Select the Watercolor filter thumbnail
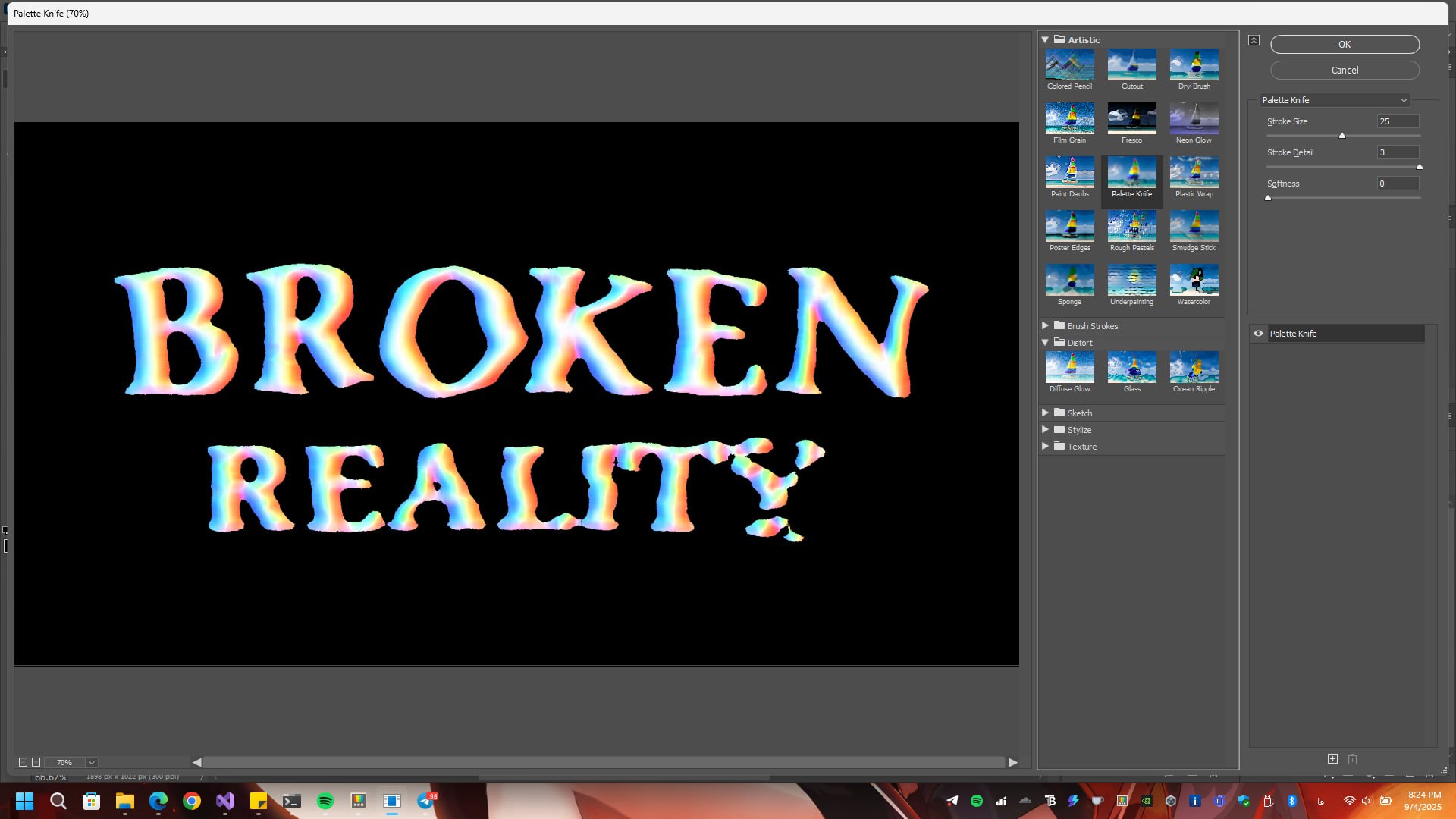Screen dimensions: 1456x819 tap(1194, 280)
